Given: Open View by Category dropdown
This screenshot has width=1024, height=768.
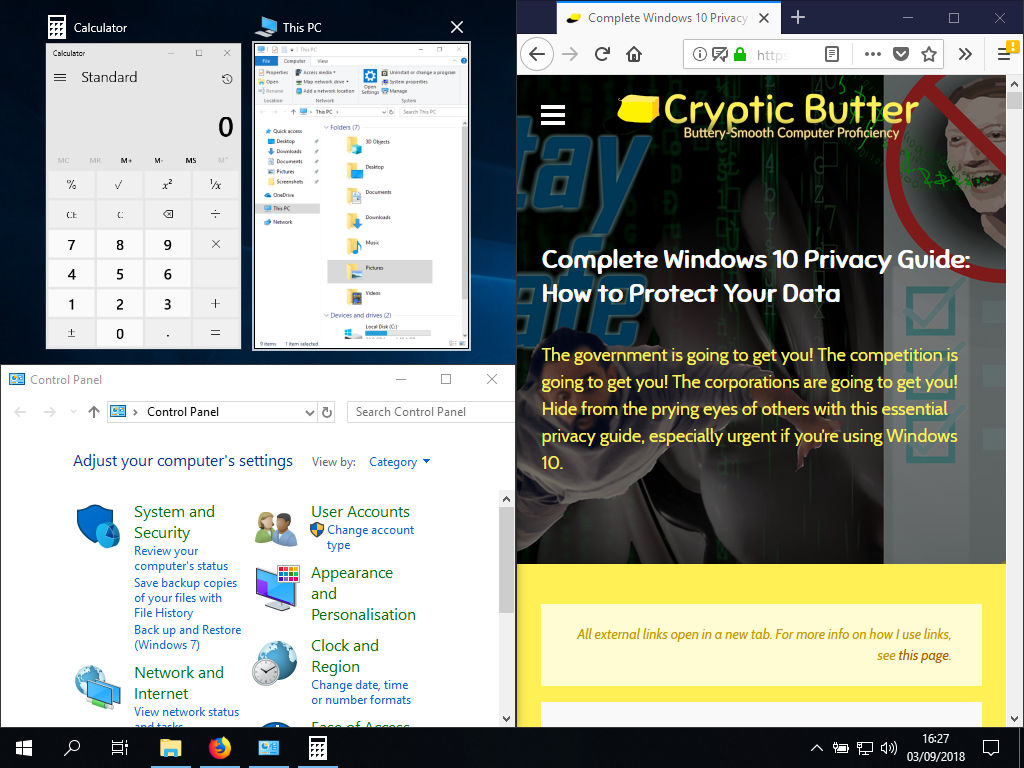Looking at the screenshot, I should (399, 462).
